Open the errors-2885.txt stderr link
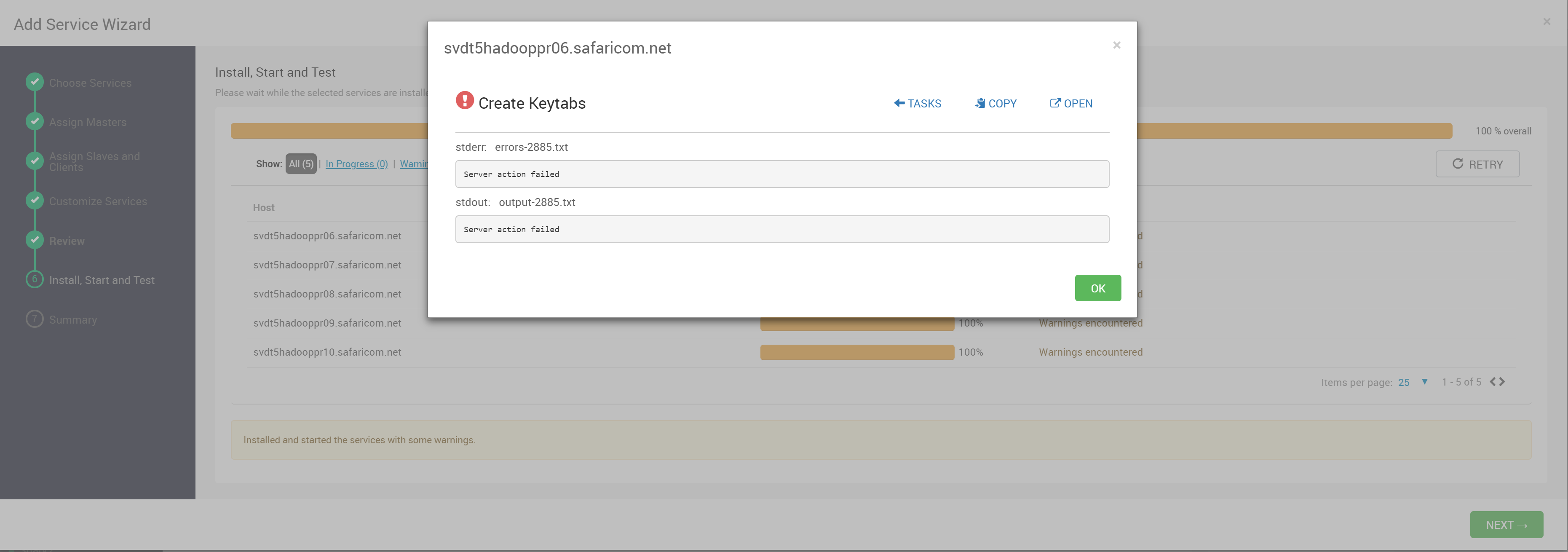This screenshot has width=1568, height=552. (x=531, y=147)
